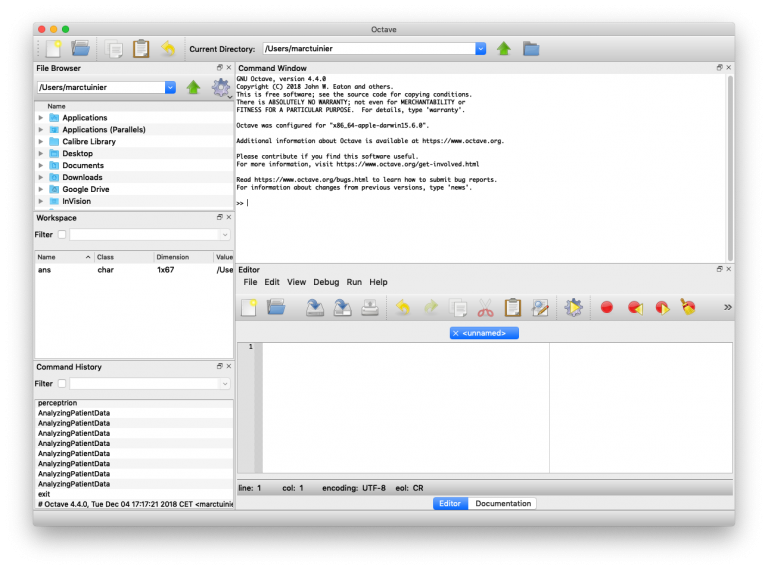Open the Editor Edit menu
The image size is (768, 570).
coord(272,282)
